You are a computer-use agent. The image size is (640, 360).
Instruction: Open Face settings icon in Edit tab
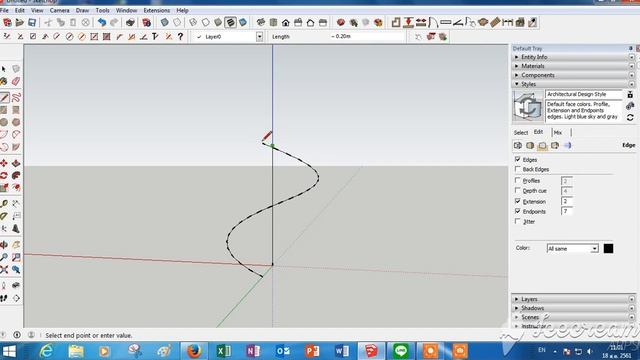(530, 145)
